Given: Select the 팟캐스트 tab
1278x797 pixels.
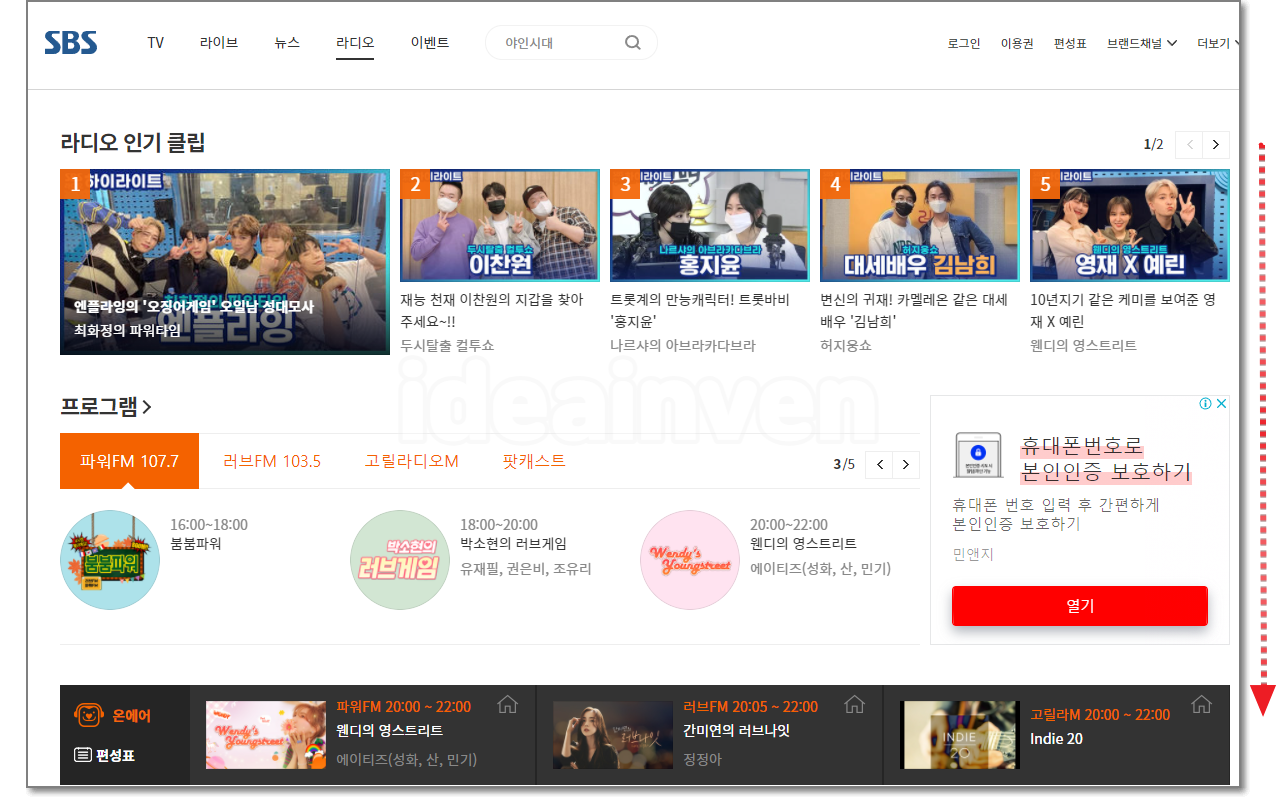Looking at the screenshot, I should point(534,461).
